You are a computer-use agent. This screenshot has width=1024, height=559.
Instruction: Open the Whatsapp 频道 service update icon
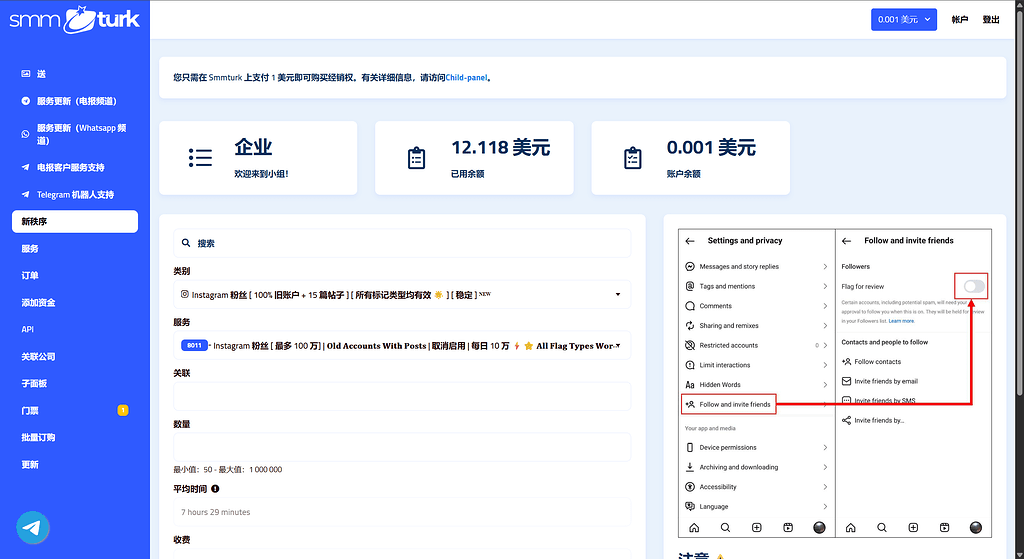pos(25,134)
